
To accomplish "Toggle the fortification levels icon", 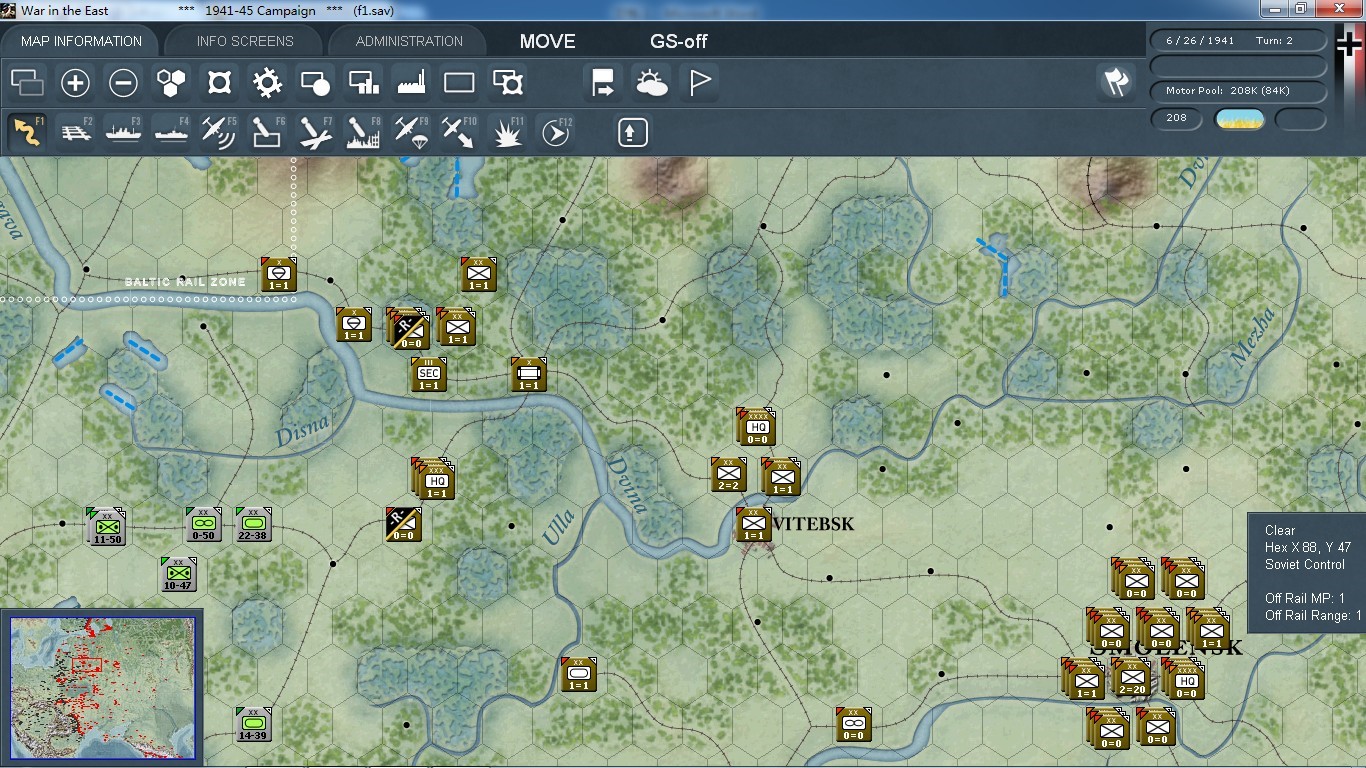I will tap(219, 83).
